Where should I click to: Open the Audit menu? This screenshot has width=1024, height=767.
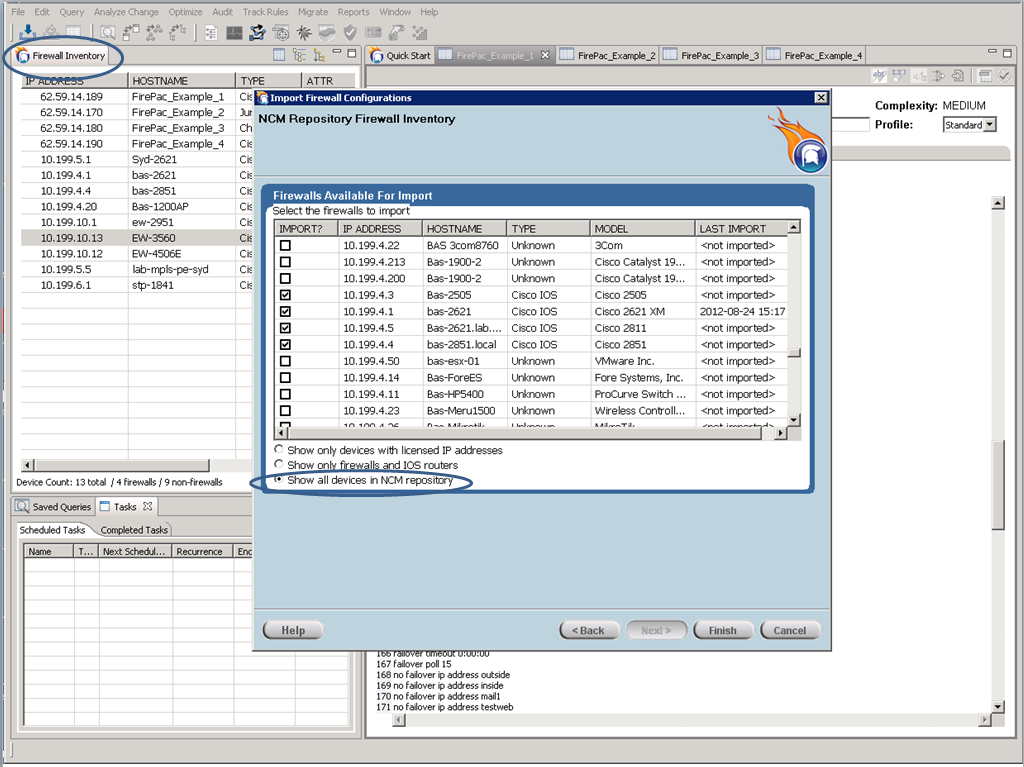222,12
